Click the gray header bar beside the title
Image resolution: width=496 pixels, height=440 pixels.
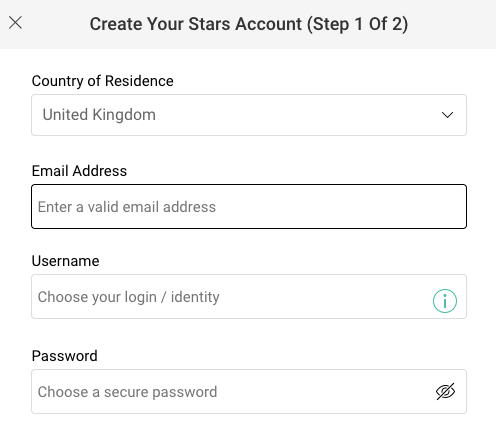point(450,24)
